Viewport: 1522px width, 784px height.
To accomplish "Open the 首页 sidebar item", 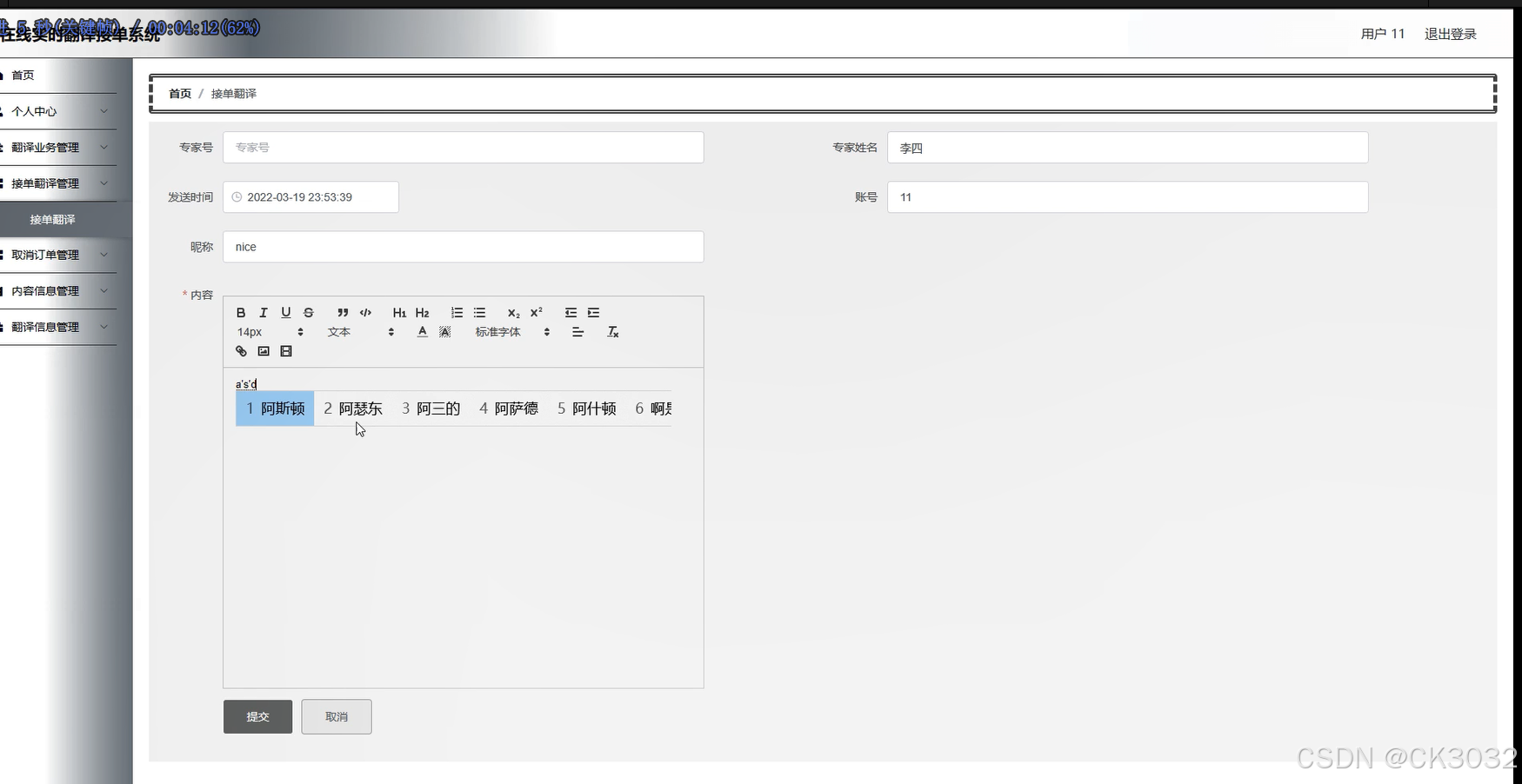I will 23,75.
